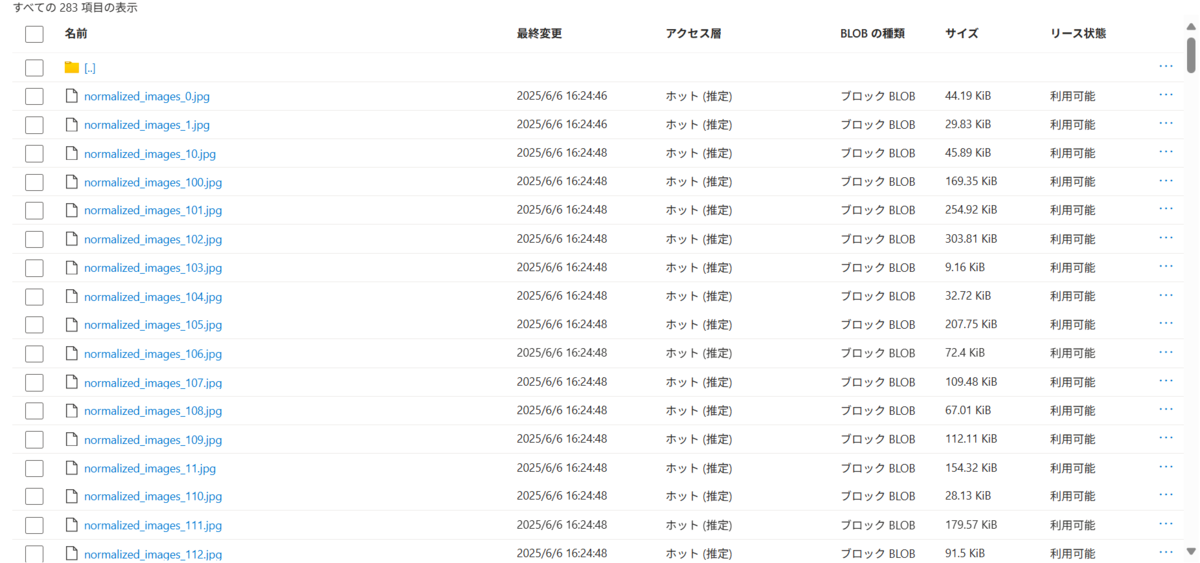Check the box next to normalized_images_103.jpg
1200x563 pixels.
coord(34,268)
